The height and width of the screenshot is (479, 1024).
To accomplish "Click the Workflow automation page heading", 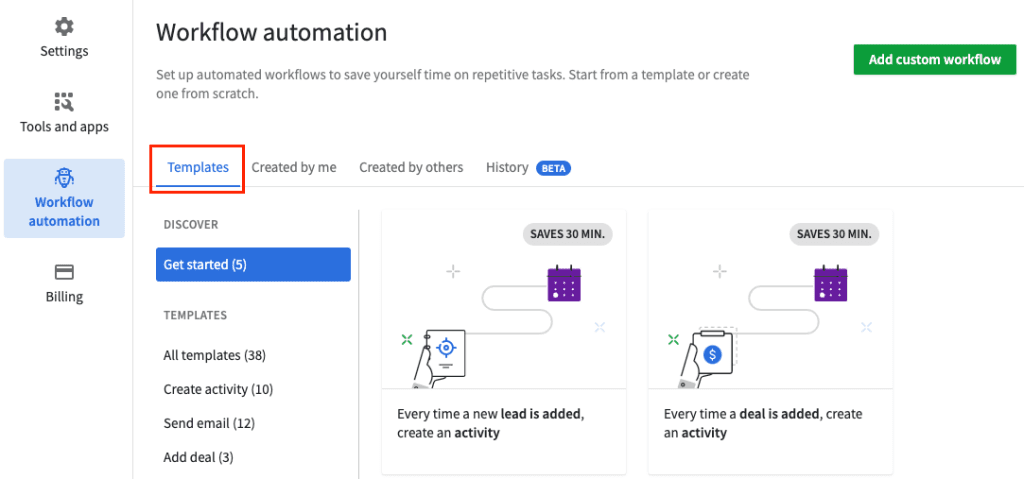I will (271, 32).
